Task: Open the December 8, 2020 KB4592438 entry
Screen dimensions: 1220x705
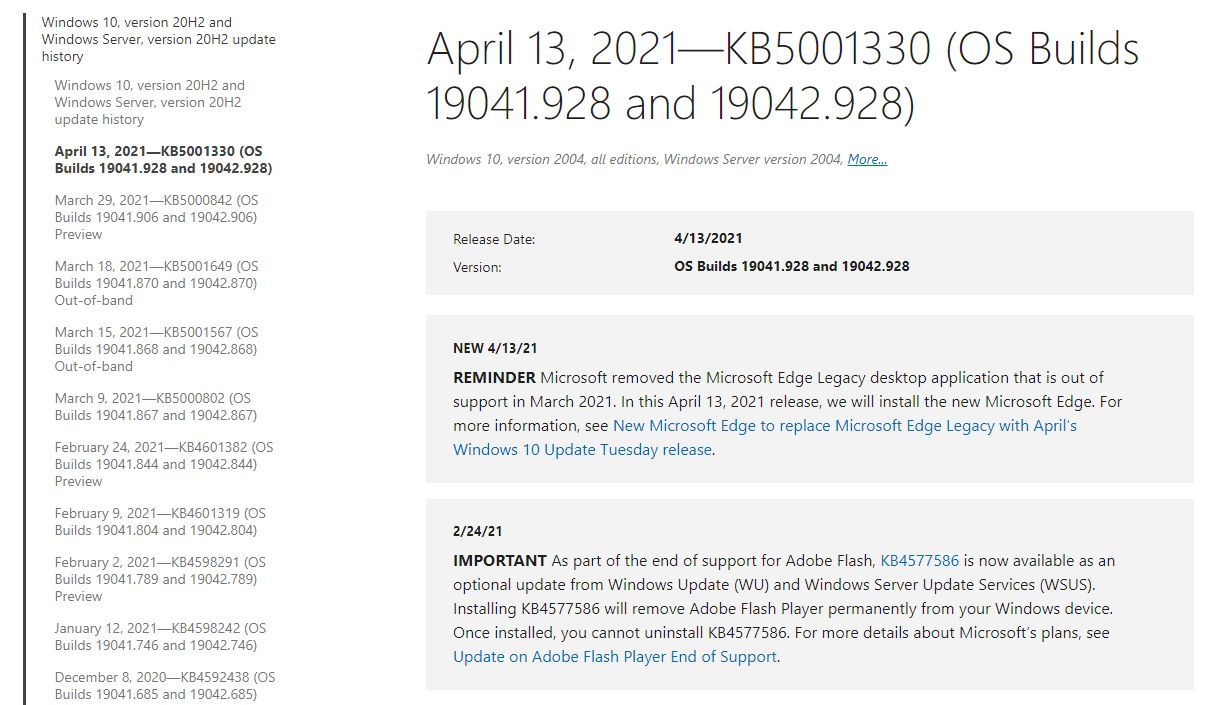Action: (x=164, y=685)
